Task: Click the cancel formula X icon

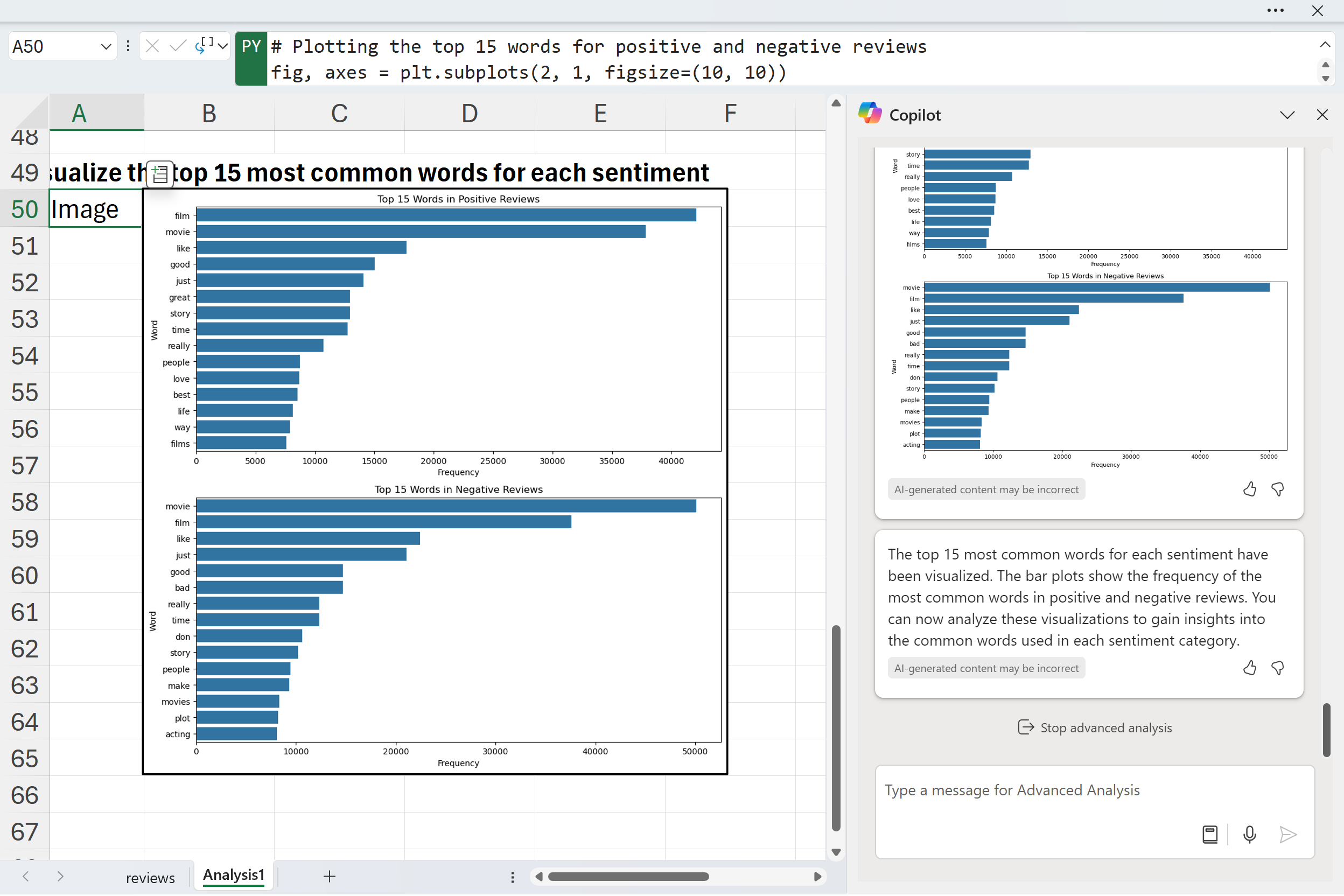Action: click(x=152, y=46)
